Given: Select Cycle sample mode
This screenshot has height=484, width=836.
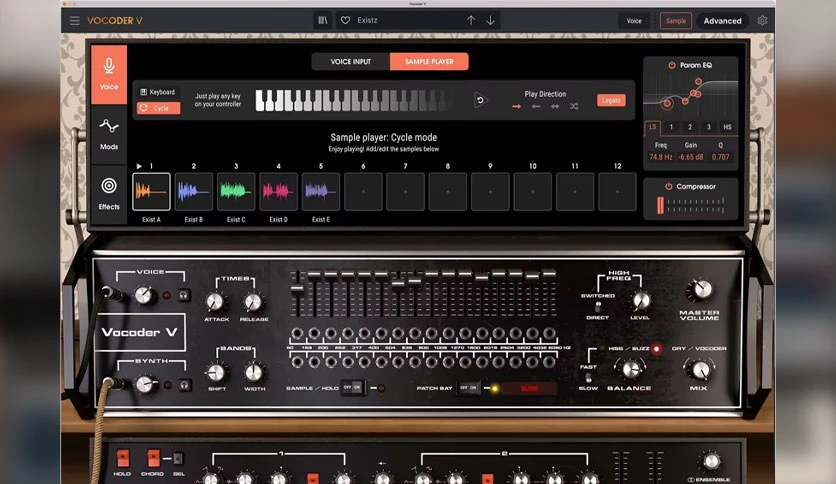Looking at the screenshot, I should point(158,108).
